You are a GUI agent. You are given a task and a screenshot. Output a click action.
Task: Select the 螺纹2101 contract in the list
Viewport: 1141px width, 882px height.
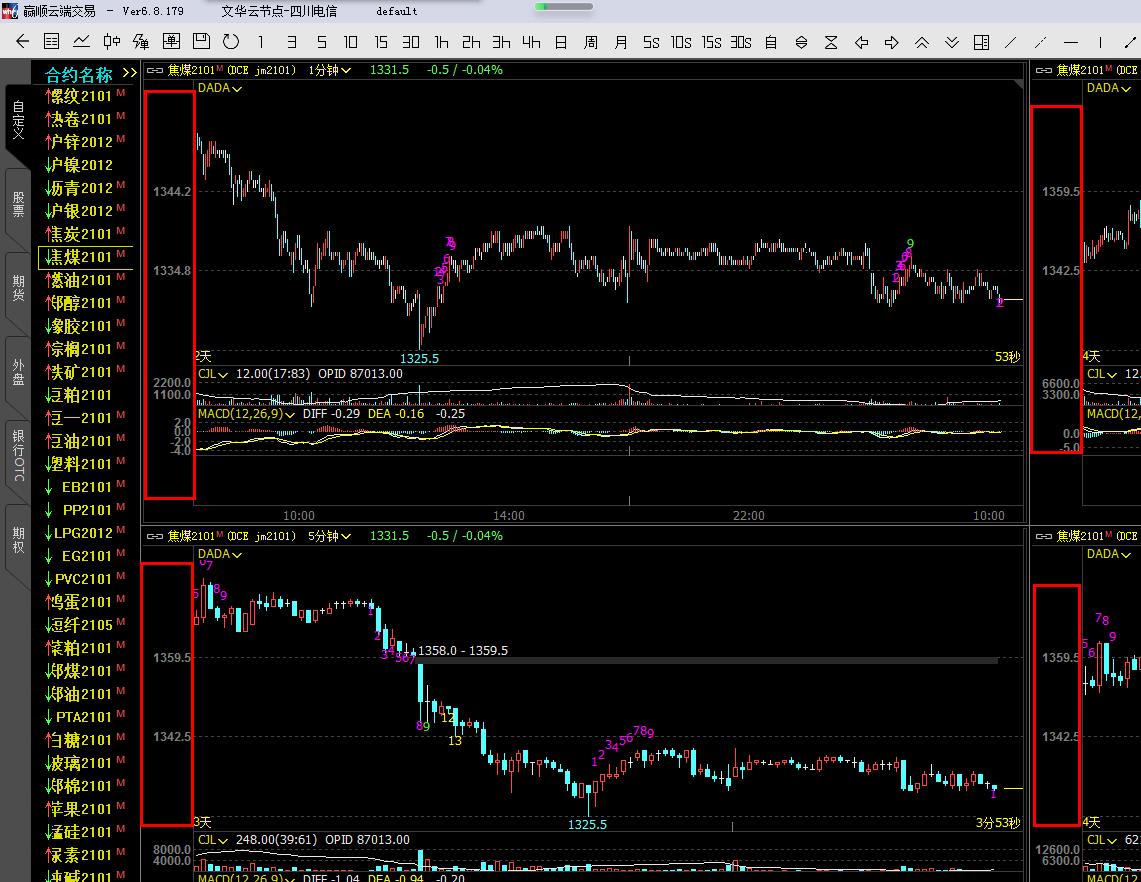(x=82, y=96)
